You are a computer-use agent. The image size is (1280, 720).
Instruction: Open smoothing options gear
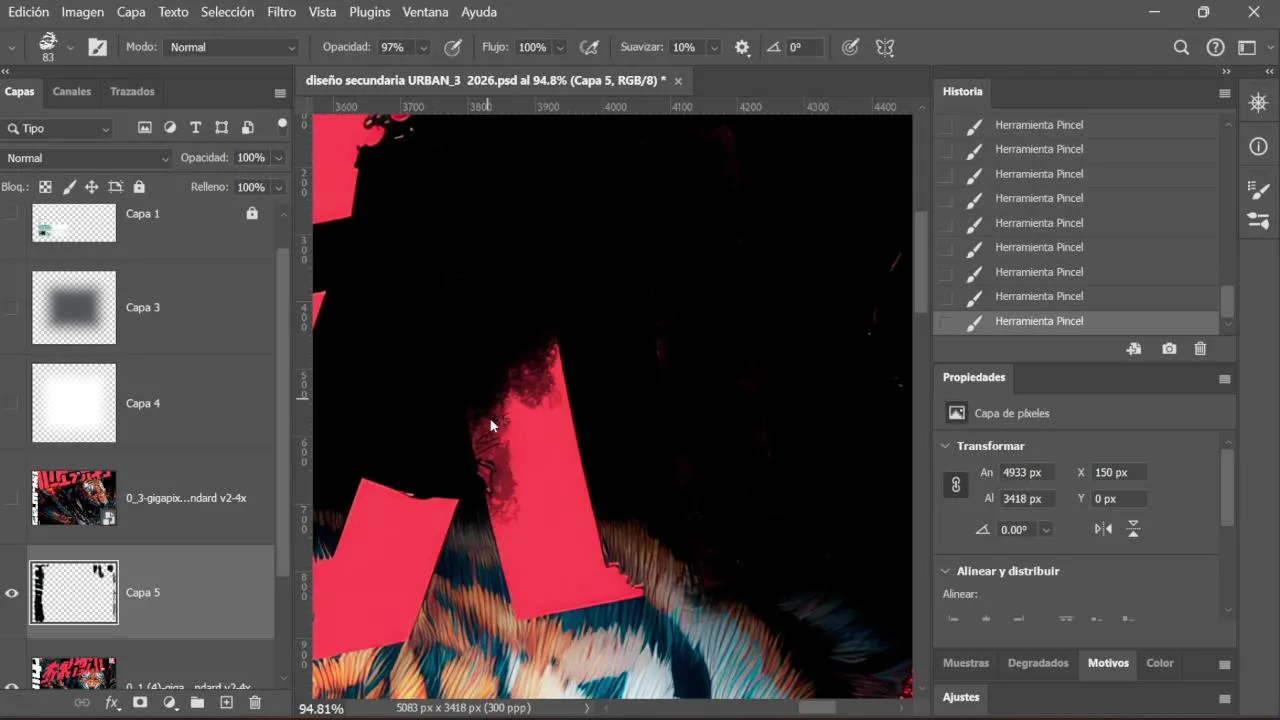pyautogui.click(x=742, y=47)
